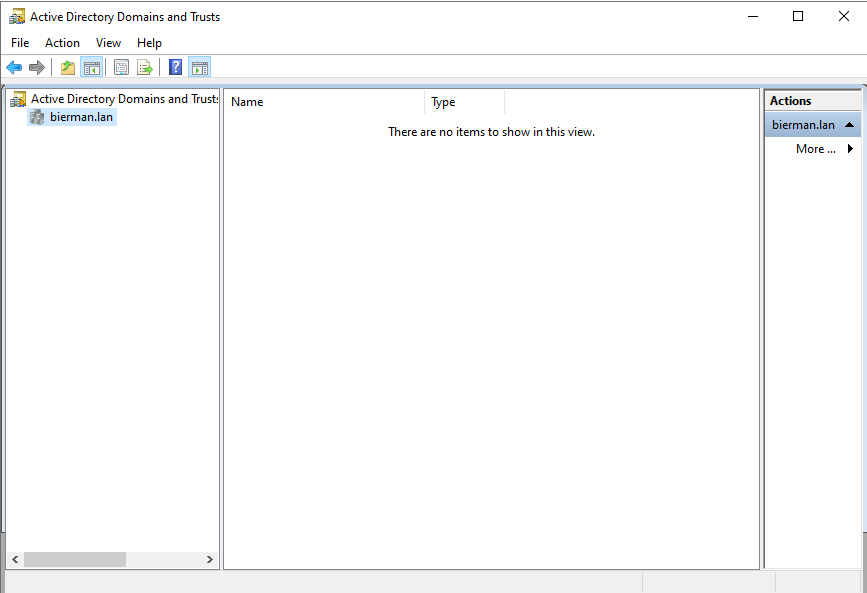
Task: Open the View menu
Action: (x=108, y=43)
